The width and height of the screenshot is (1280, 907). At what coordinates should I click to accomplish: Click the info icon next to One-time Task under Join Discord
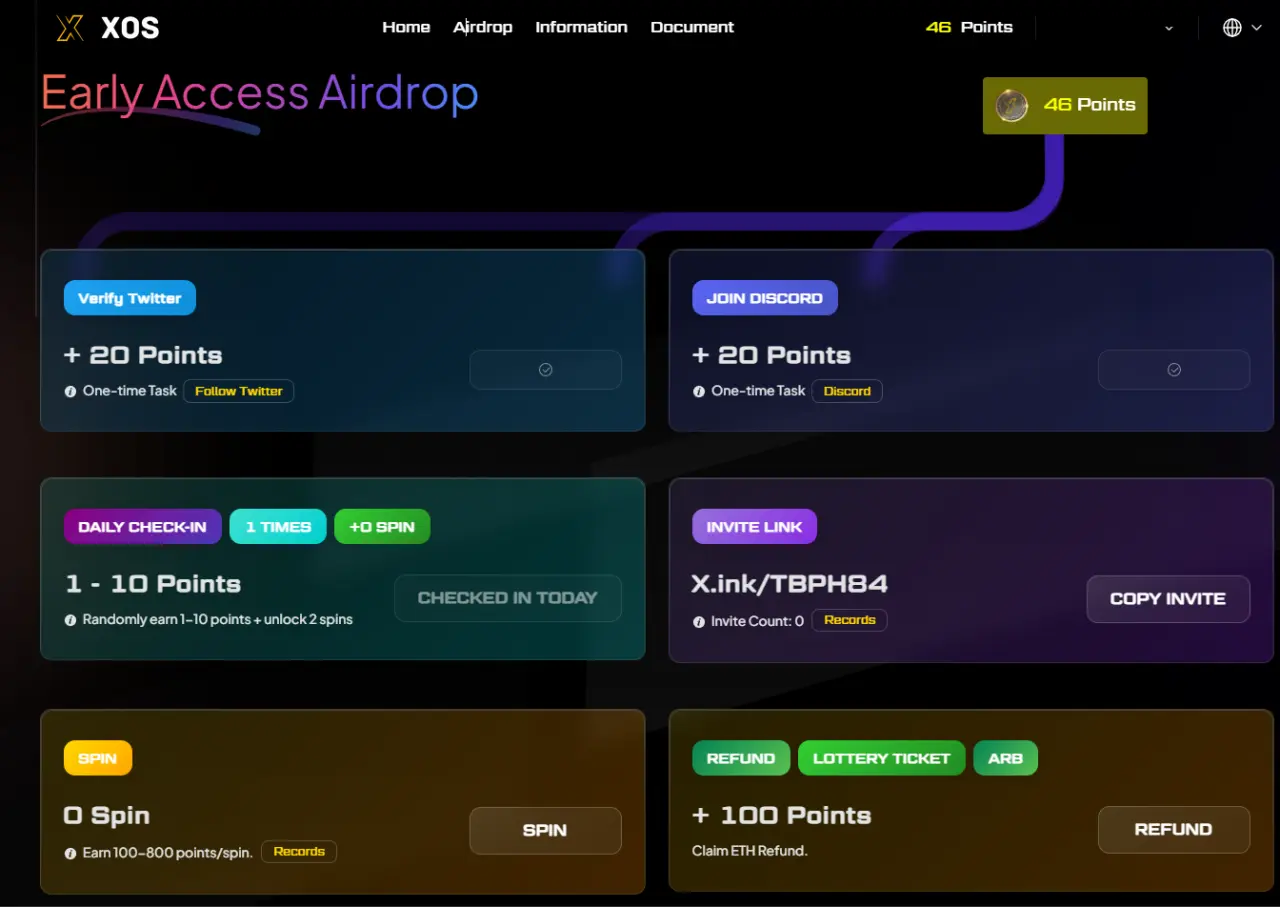[x=698, y=392]
